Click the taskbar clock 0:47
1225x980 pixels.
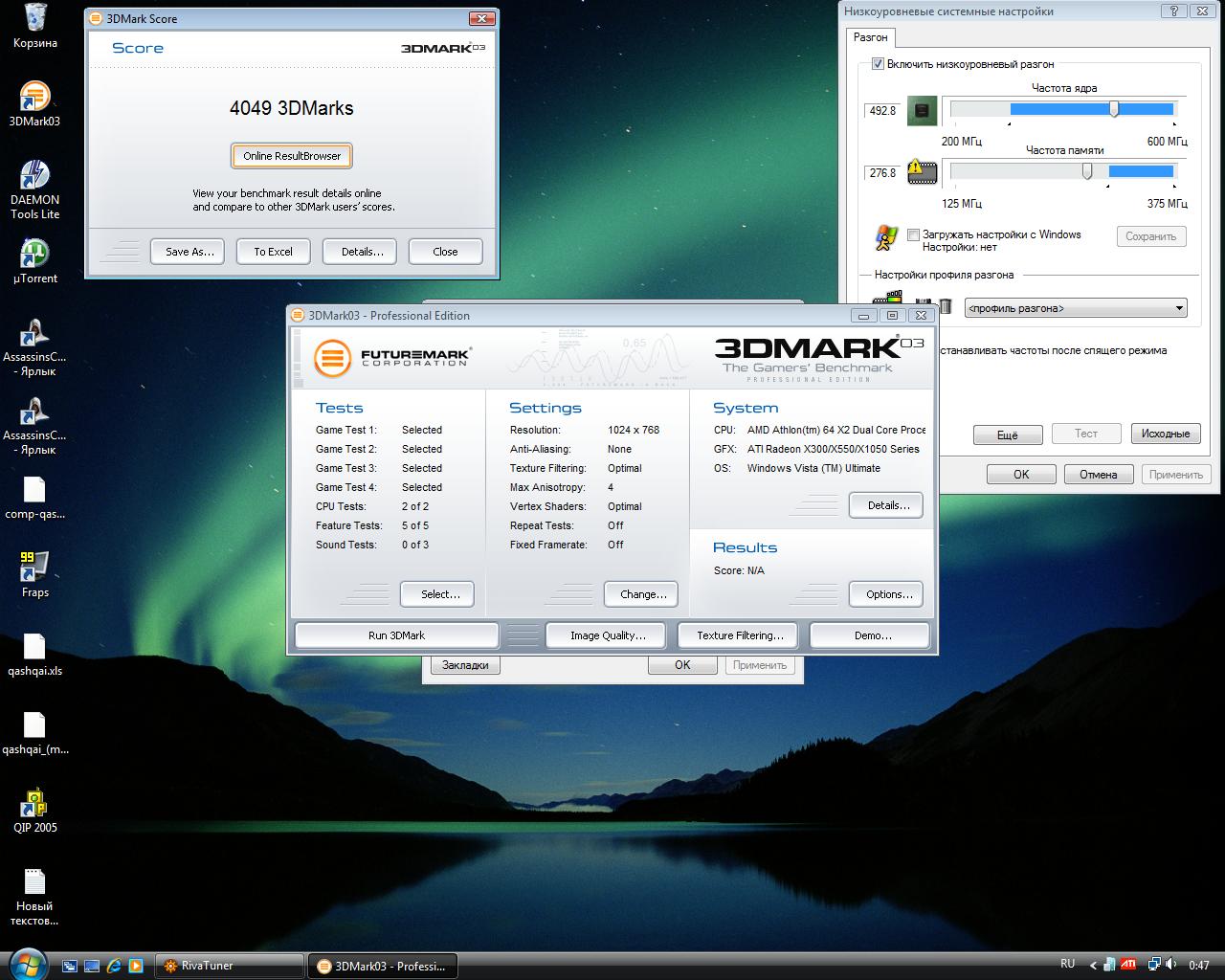click(x=1199, y=966)
